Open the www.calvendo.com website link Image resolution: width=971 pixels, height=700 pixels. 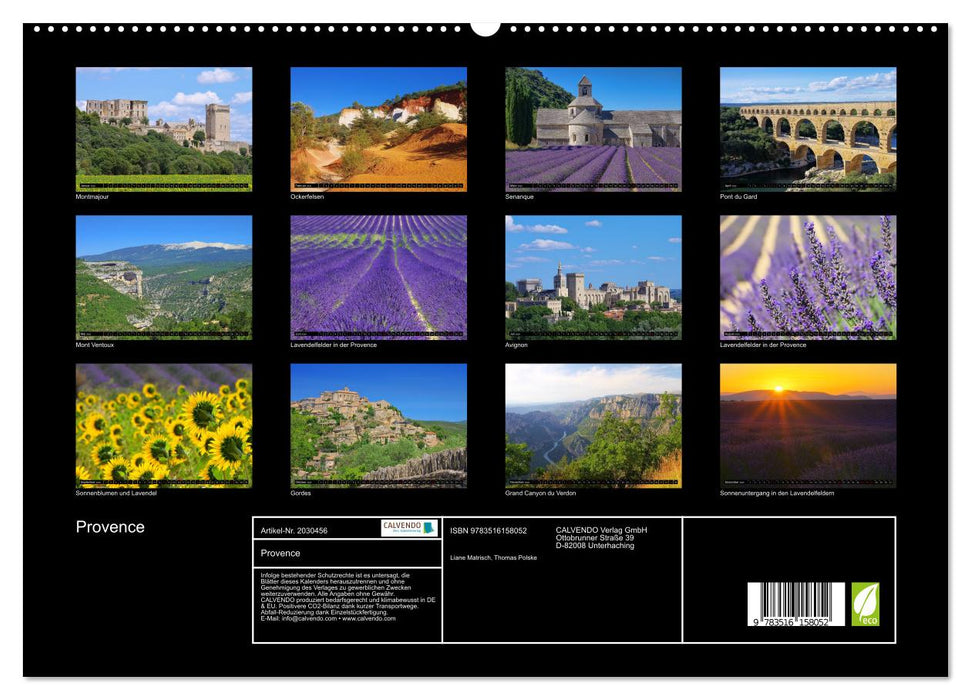pos(368,621)
